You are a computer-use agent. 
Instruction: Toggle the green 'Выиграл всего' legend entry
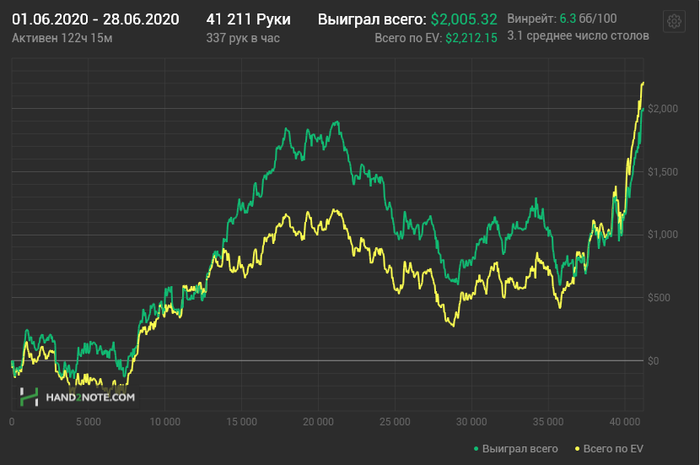(x=516, y=448)
